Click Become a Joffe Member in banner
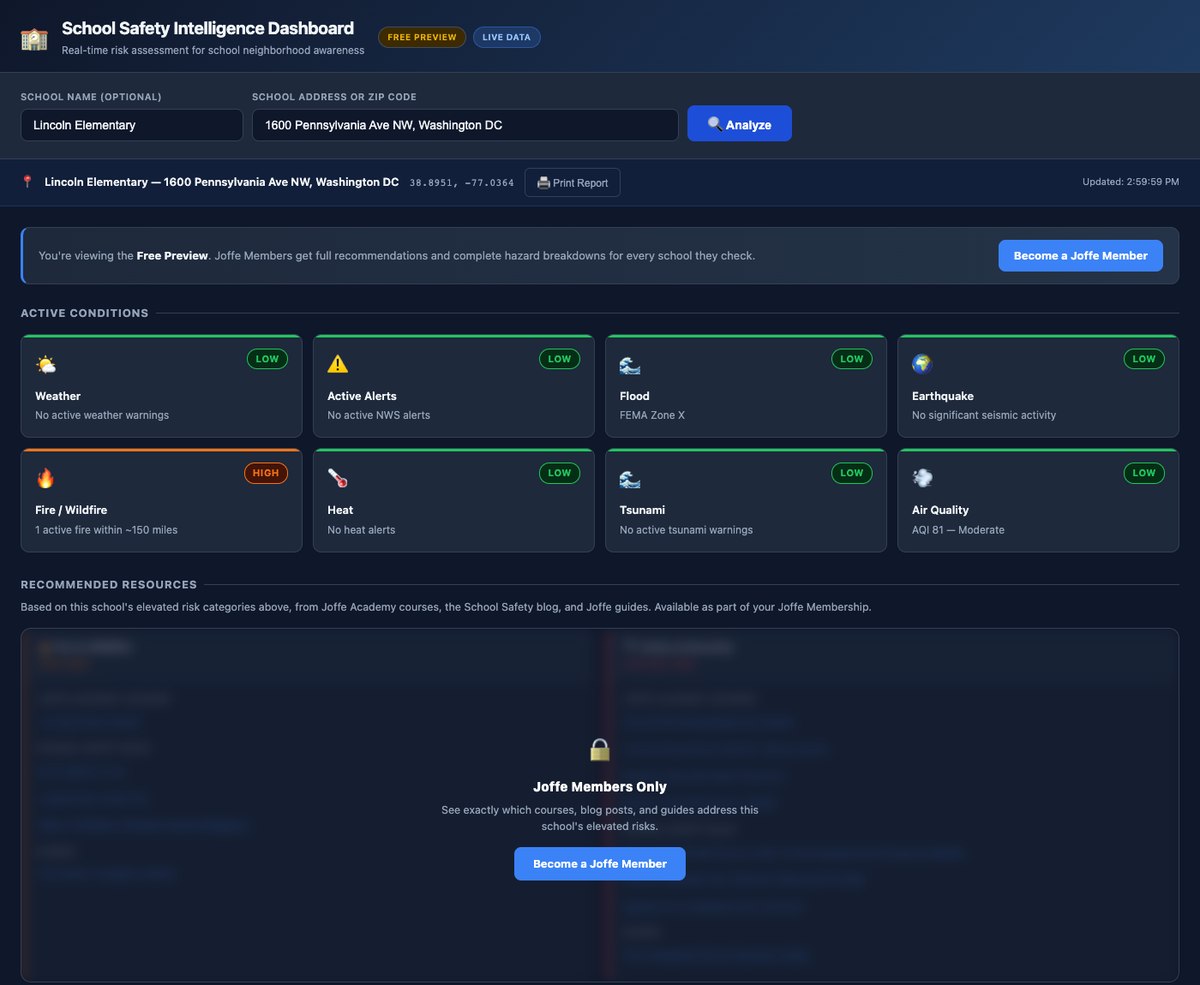 click(x=1081, y=256)
